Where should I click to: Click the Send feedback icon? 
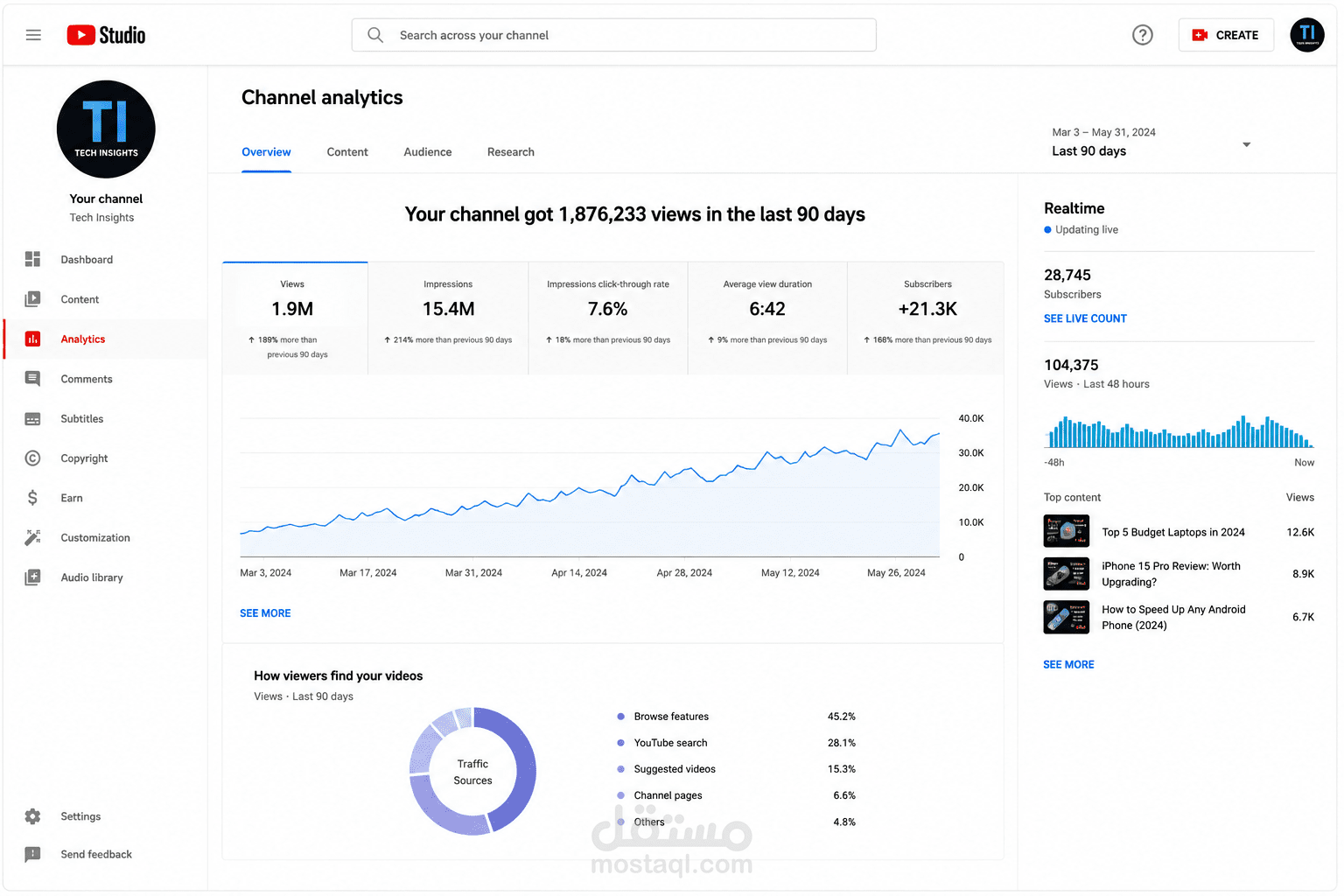click(x=32, y=854)
